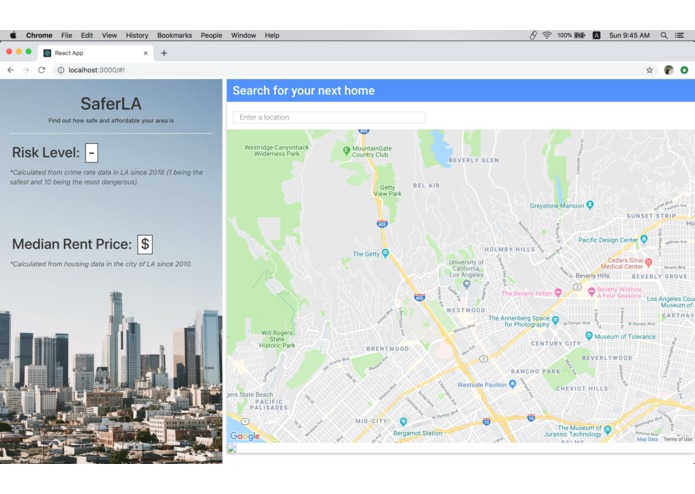The width and height of the screenshot is (695, 494).
Task: Click the battery status icon
Action: click(x=580, y=35)
